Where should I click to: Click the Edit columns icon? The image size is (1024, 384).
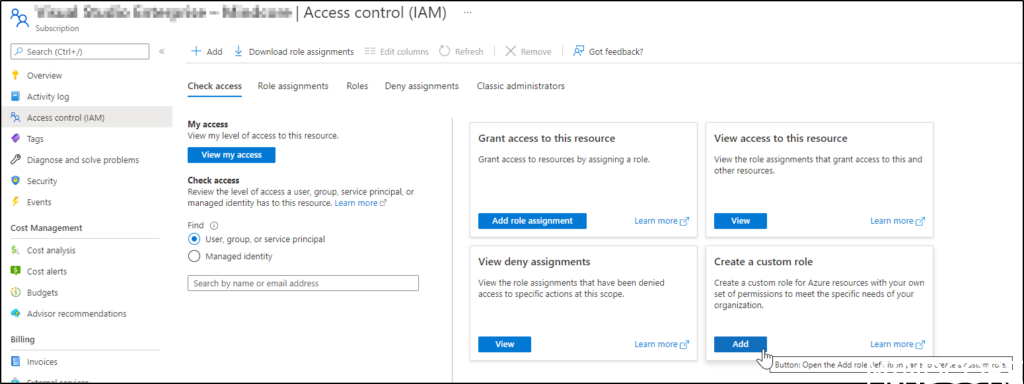tap(370, 52)
